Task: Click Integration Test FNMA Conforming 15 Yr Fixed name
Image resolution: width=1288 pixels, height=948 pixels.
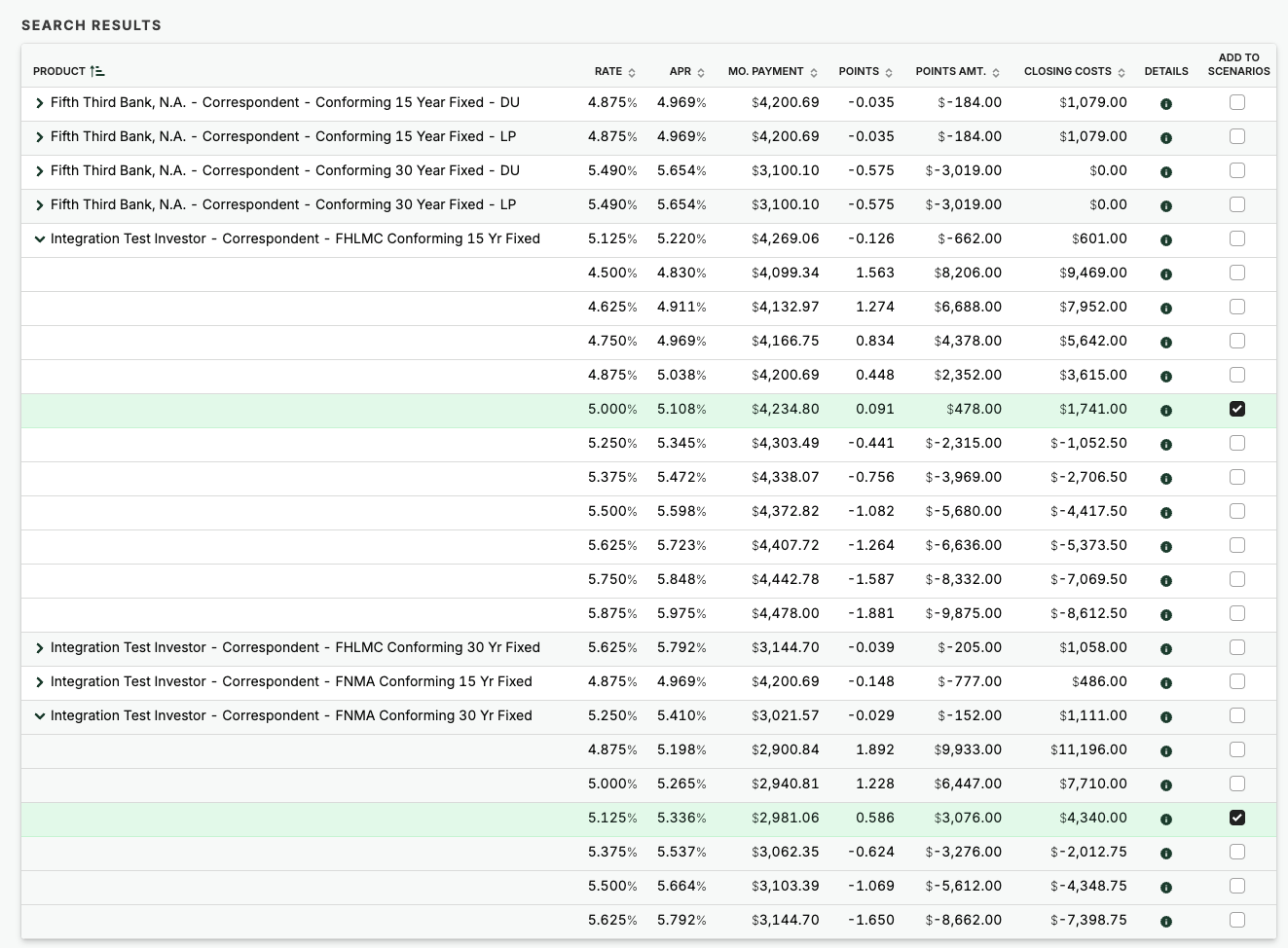Action: 291,681
